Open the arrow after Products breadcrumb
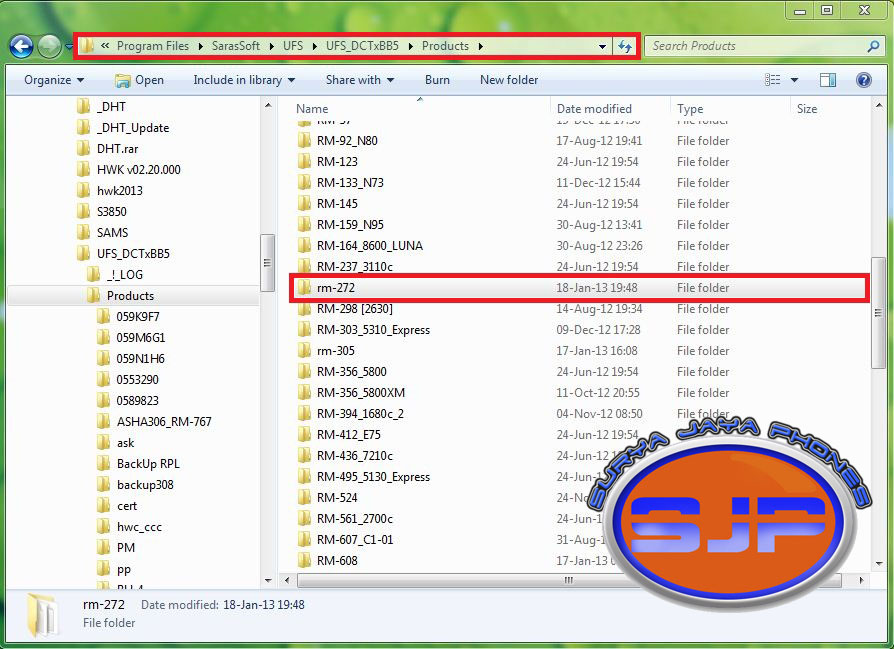 point(481,46)
